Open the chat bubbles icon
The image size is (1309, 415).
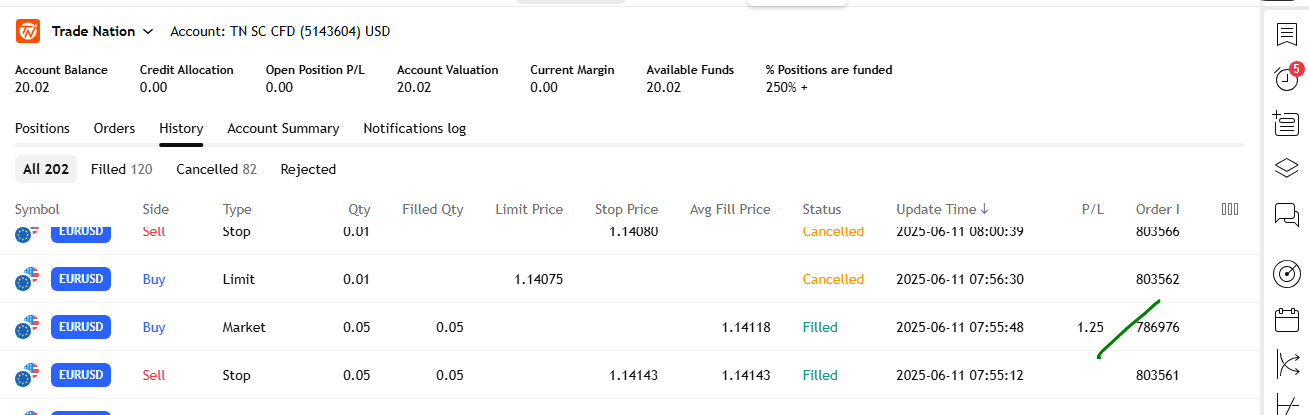click(1286, 214)
